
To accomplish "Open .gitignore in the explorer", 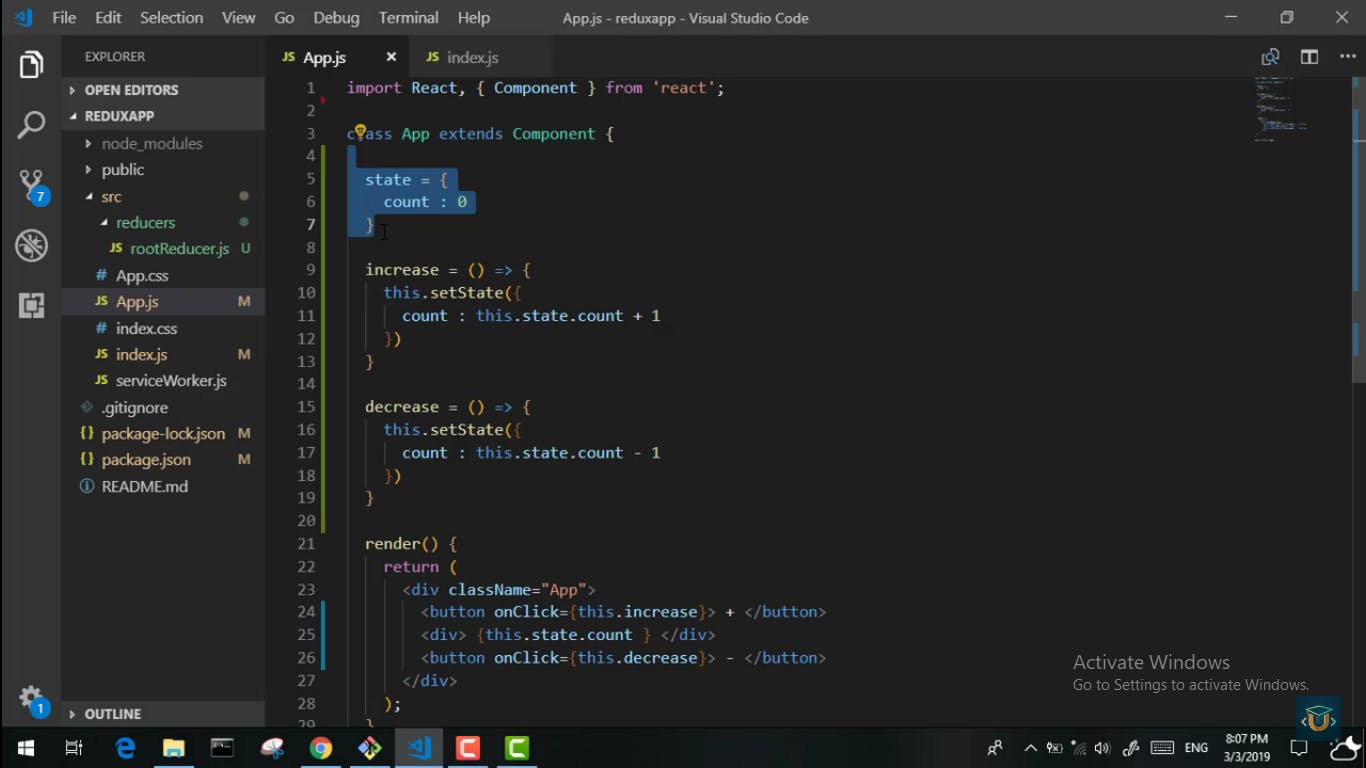I will [x=164, y=408].
